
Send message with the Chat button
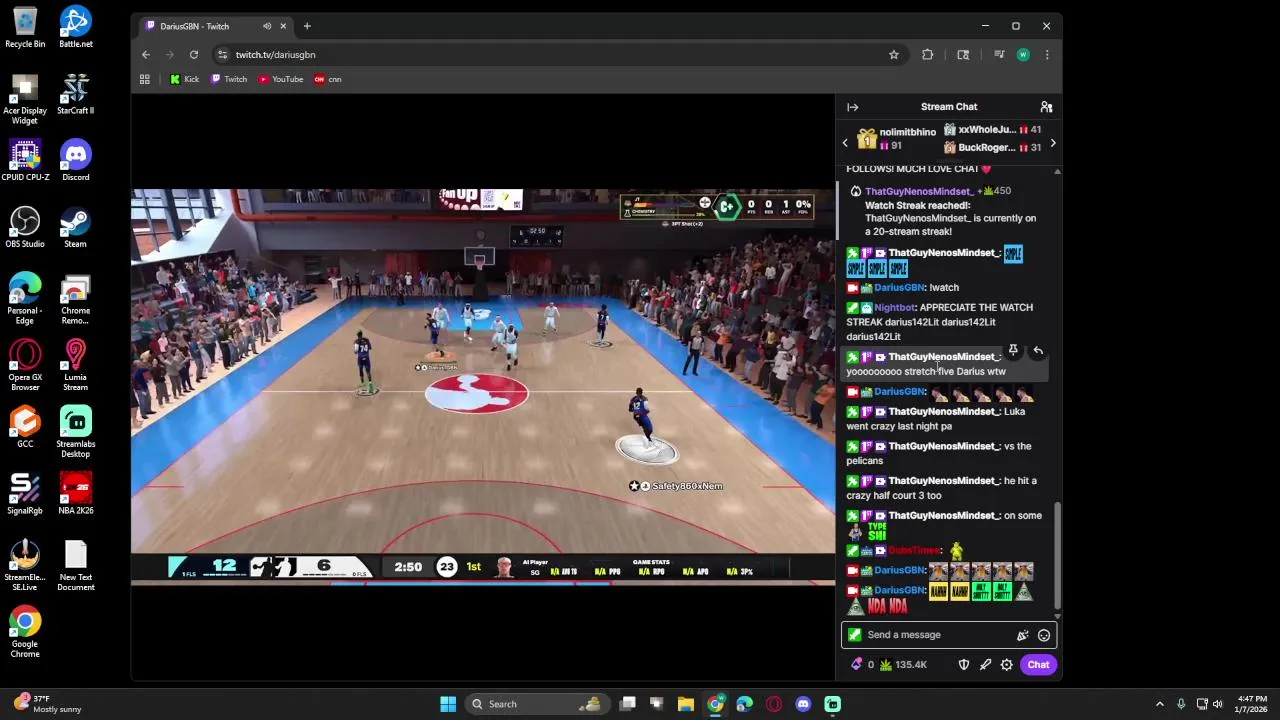pos(1038,665)
